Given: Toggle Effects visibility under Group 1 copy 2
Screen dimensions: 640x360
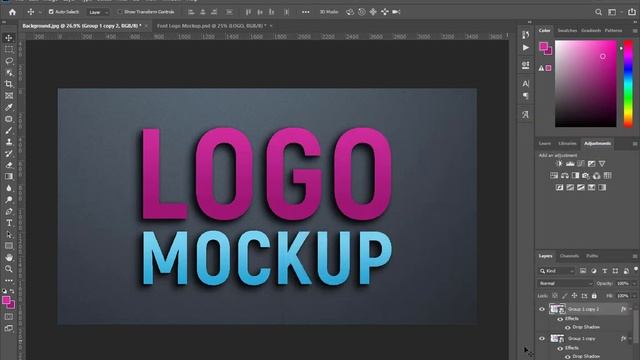Looking at the screenshot, I should pyautogui.click(x=560, y=319).
